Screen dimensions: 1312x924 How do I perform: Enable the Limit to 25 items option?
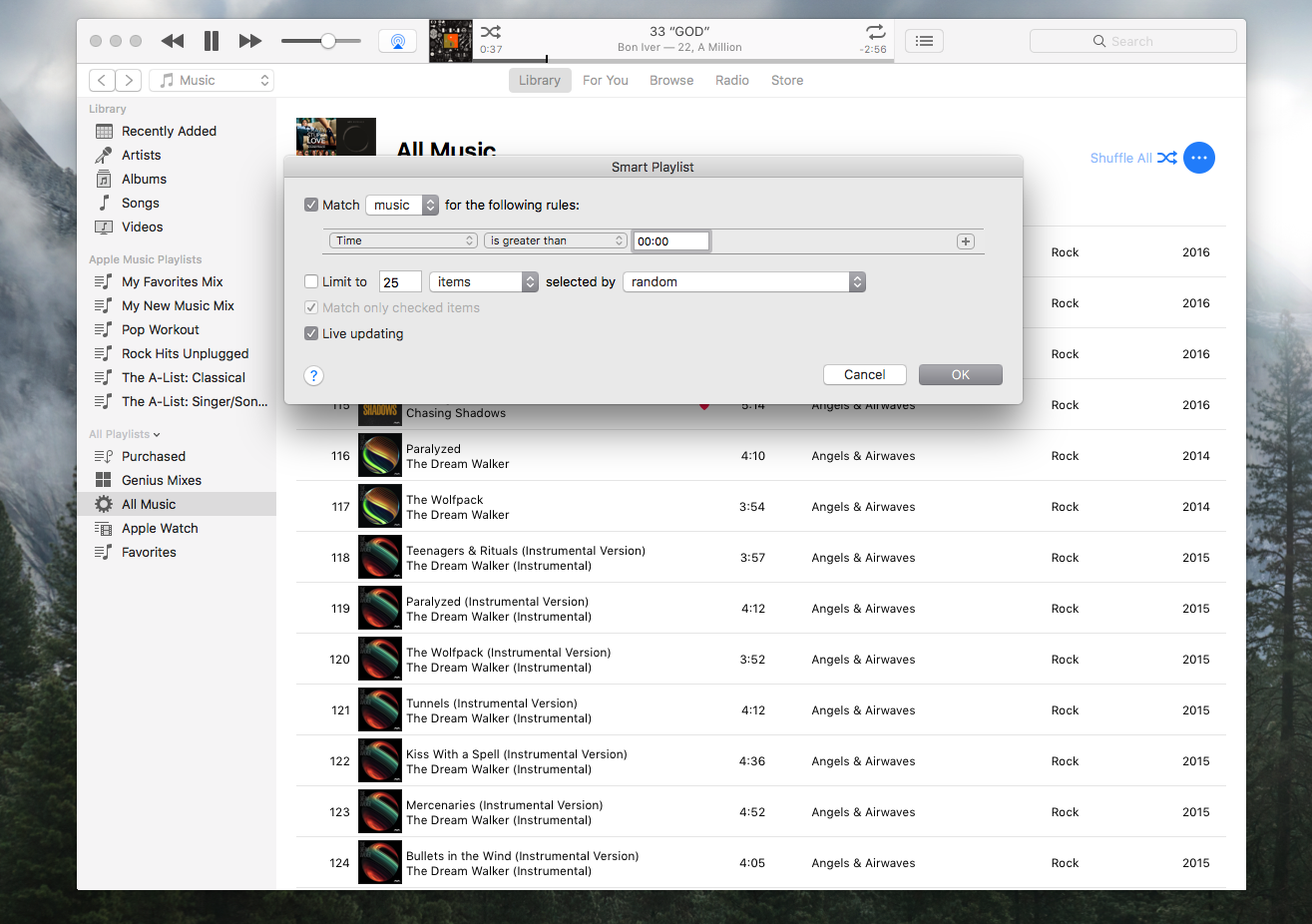coord(311,281)
